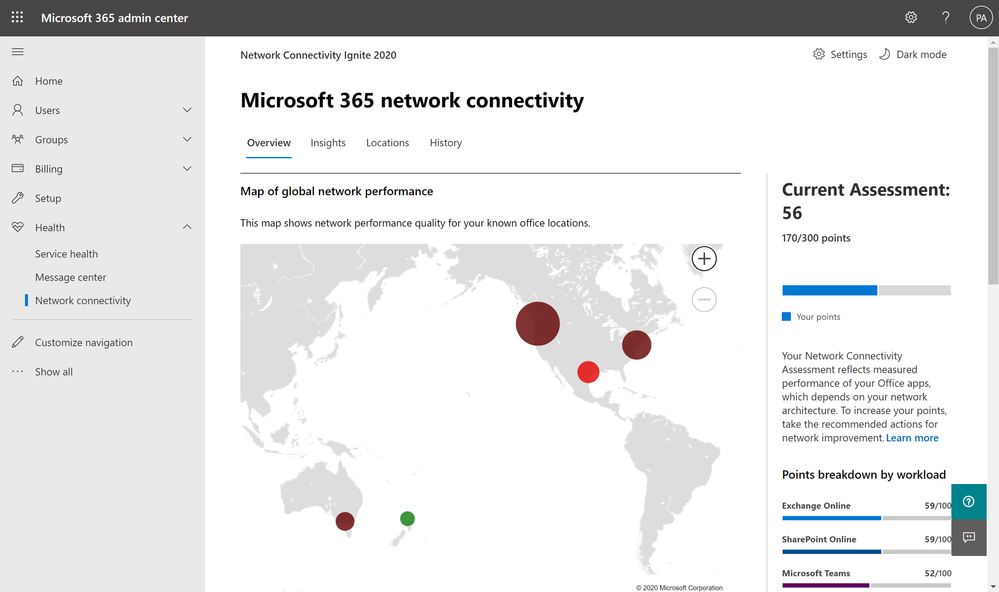The image size is (999, 592).
Task: Click the Setup wrench icon
Action: point(18,198)
